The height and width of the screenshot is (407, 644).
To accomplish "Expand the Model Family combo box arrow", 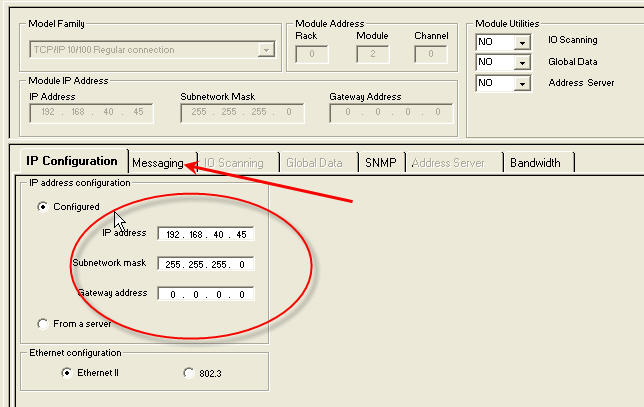I will [x=266, y=50].
